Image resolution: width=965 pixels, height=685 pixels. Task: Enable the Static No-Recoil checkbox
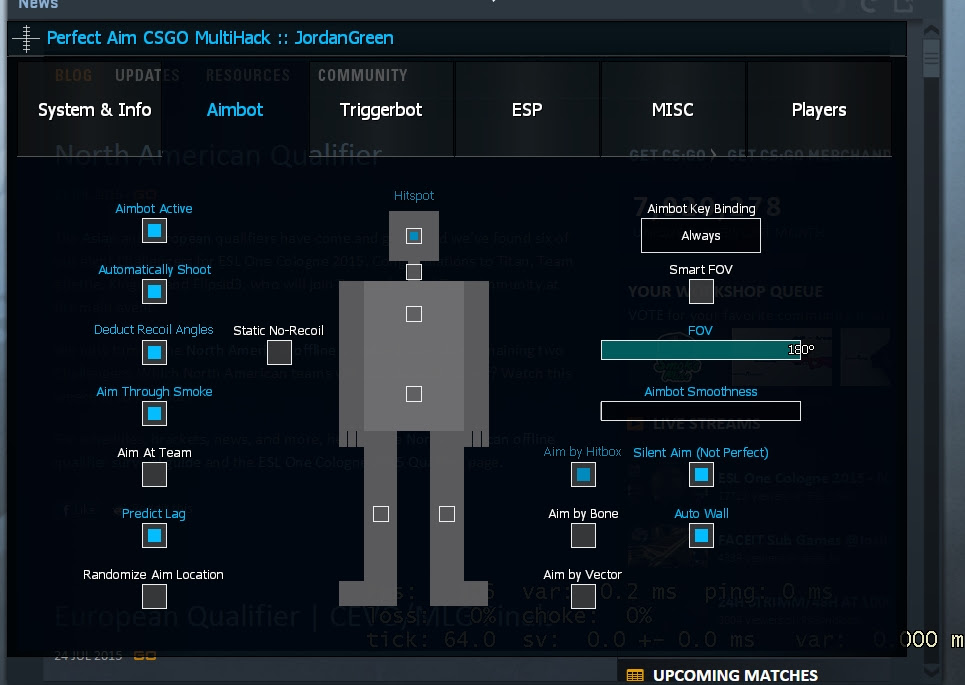click(x=279, y=353)
